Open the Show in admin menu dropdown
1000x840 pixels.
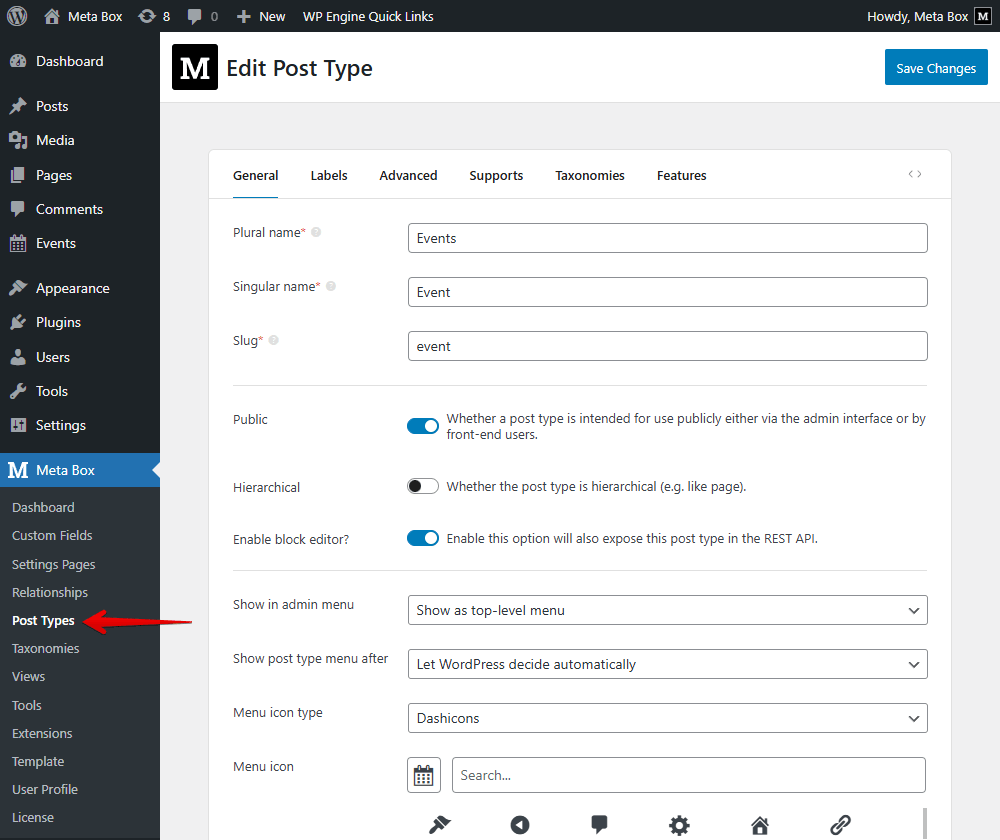(667, 610)
